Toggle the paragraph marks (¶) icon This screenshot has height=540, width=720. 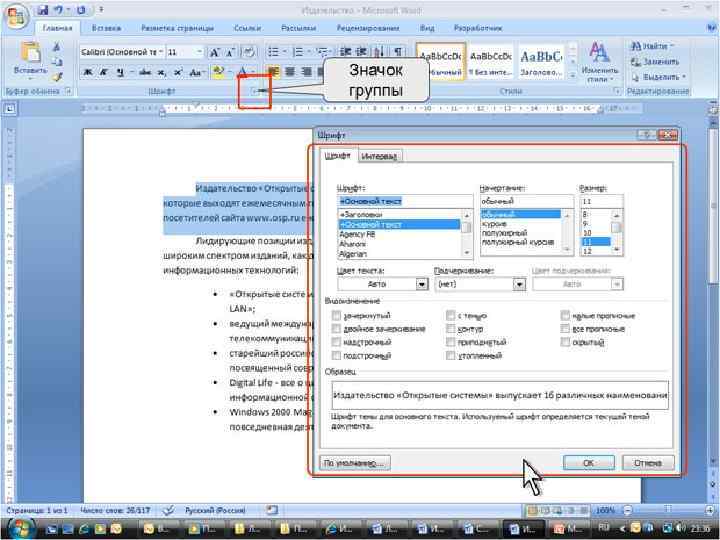[x=398, y=52]
